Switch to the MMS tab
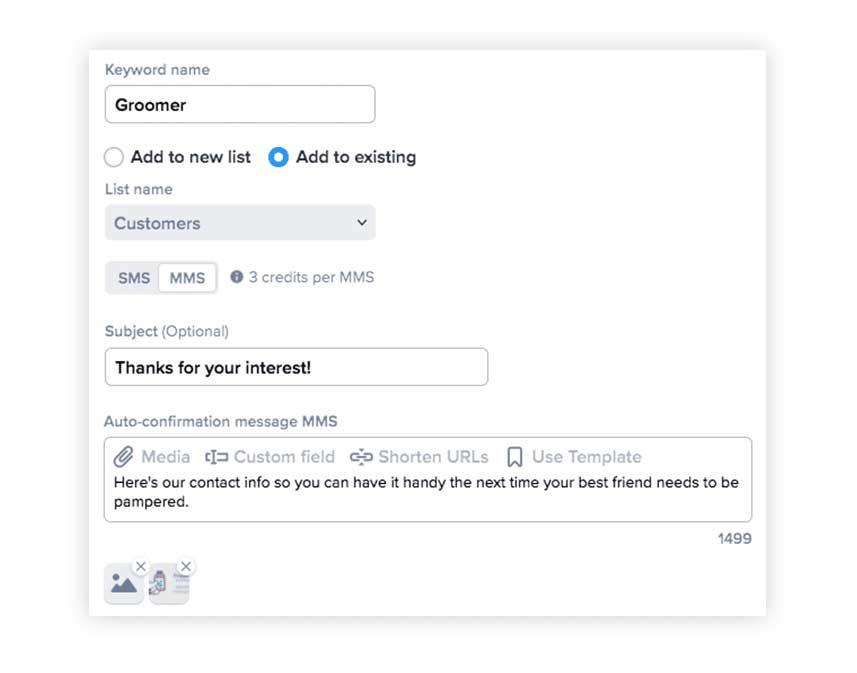The image size is (857, 673). tap(187, 278)
